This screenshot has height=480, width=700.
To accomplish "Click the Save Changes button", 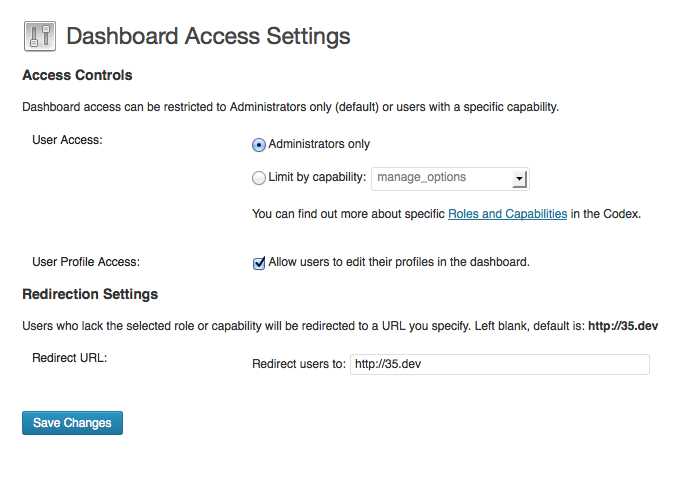I will click(72, 423).
